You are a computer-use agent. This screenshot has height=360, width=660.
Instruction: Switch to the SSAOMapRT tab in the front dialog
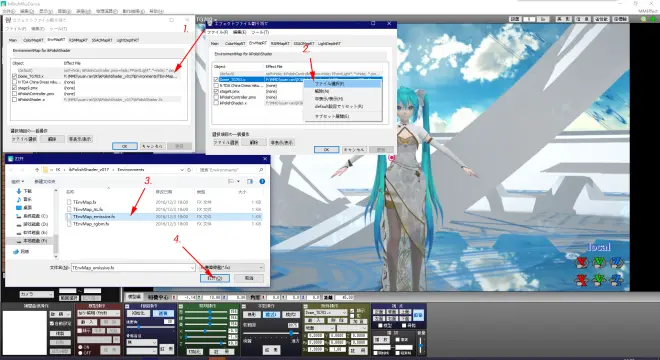[303, 43]
